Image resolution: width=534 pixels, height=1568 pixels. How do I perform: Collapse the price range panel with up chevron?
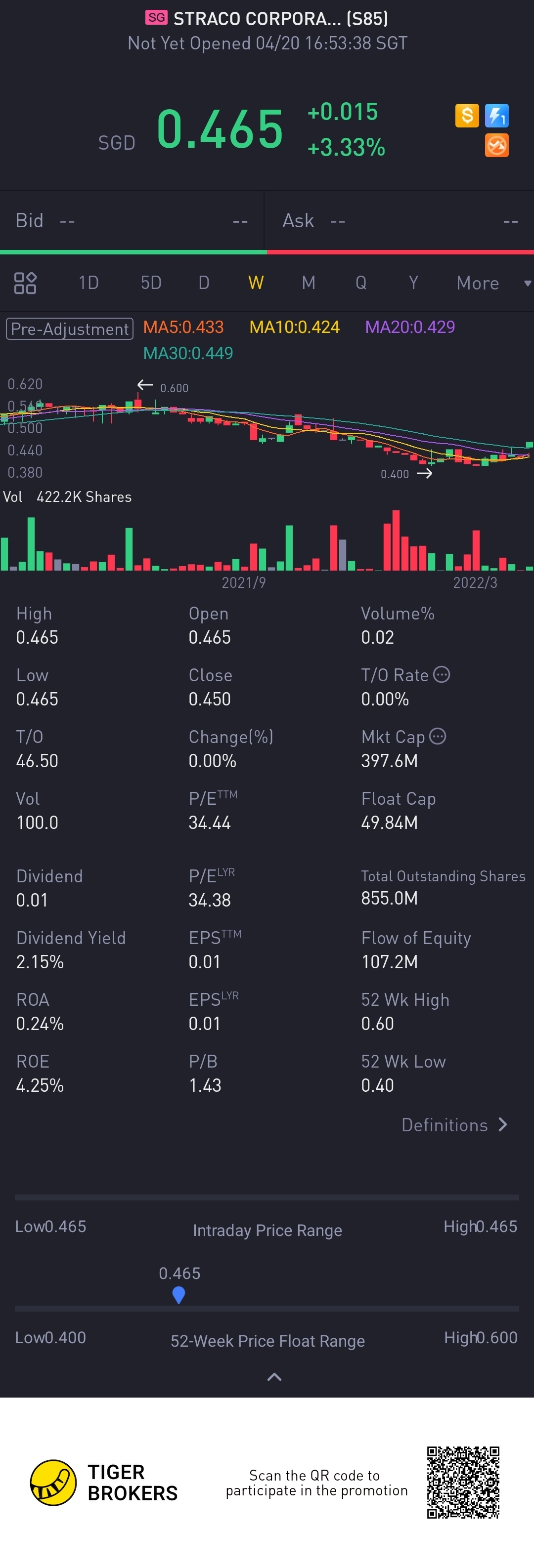[274, 1377]
